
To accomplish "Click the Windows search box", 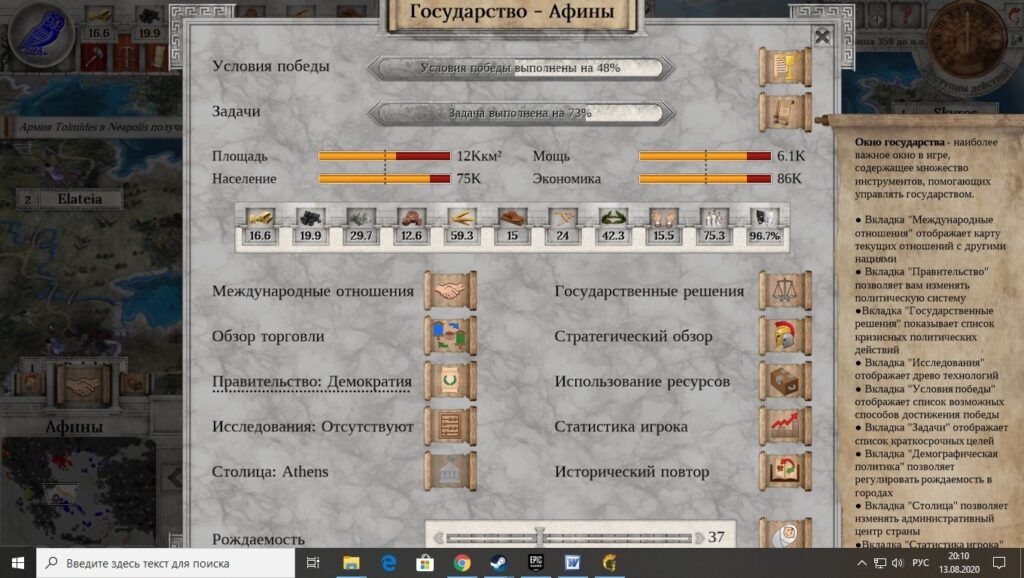I will point(170,563).
